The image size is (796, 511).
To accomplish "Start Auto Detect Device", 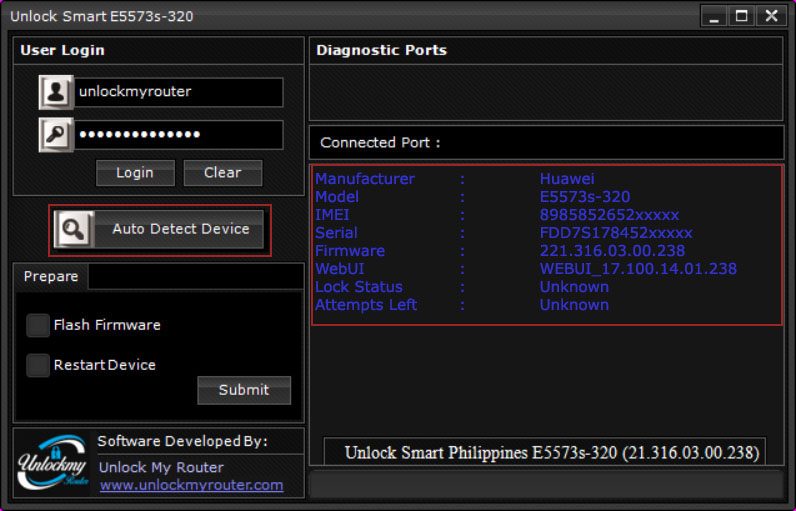I will (x=159, y=229).
